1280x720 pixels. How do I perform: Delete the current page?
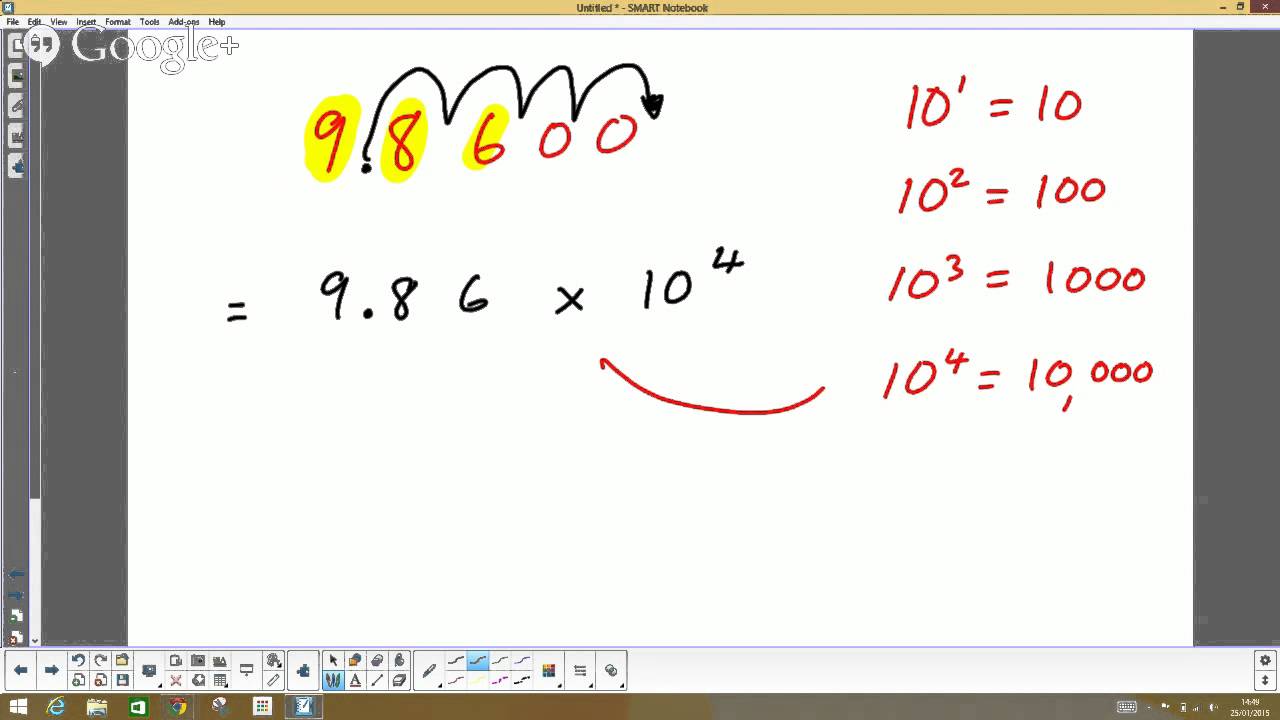100,680
